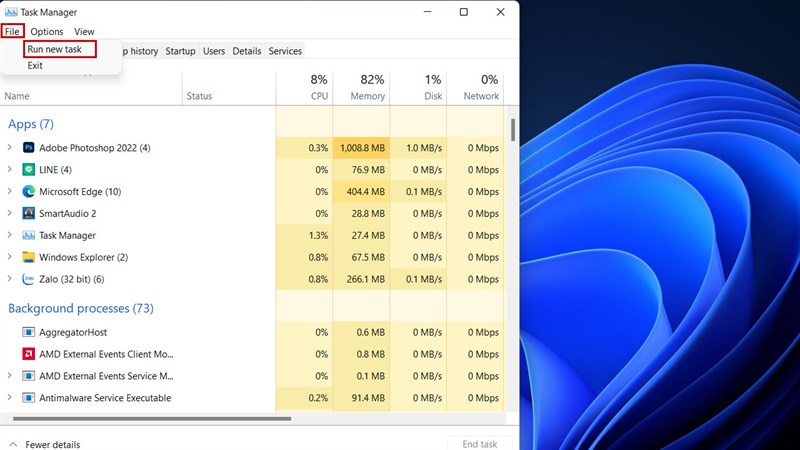Screen dimensions: 800x450
Task: Switch to the Startup tab
Action: pos(180,51)
